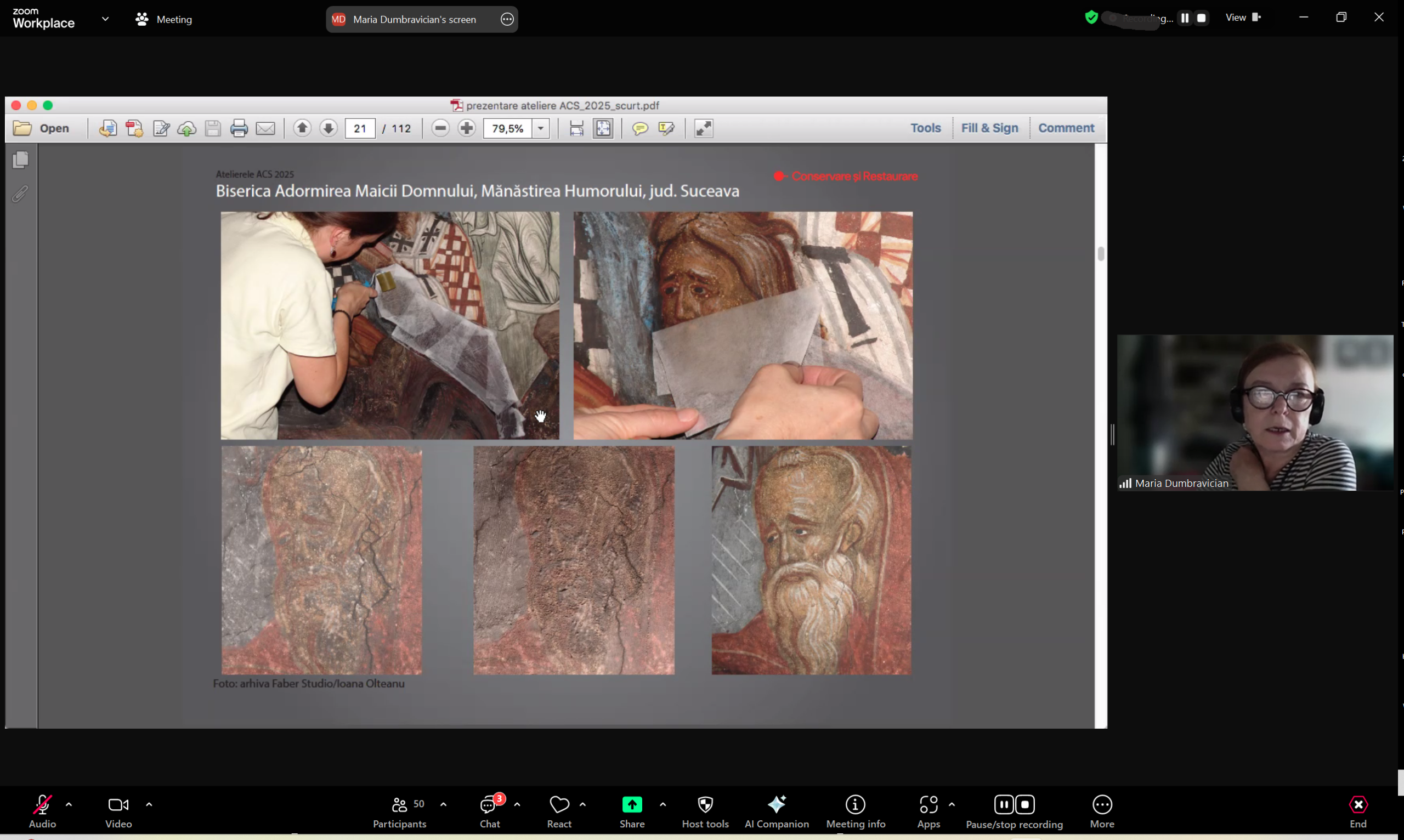Click the cloud upload icon in PDF toolbar
Screen dimensions: 1404x840
pyautogui.click(x=187, y=128)
